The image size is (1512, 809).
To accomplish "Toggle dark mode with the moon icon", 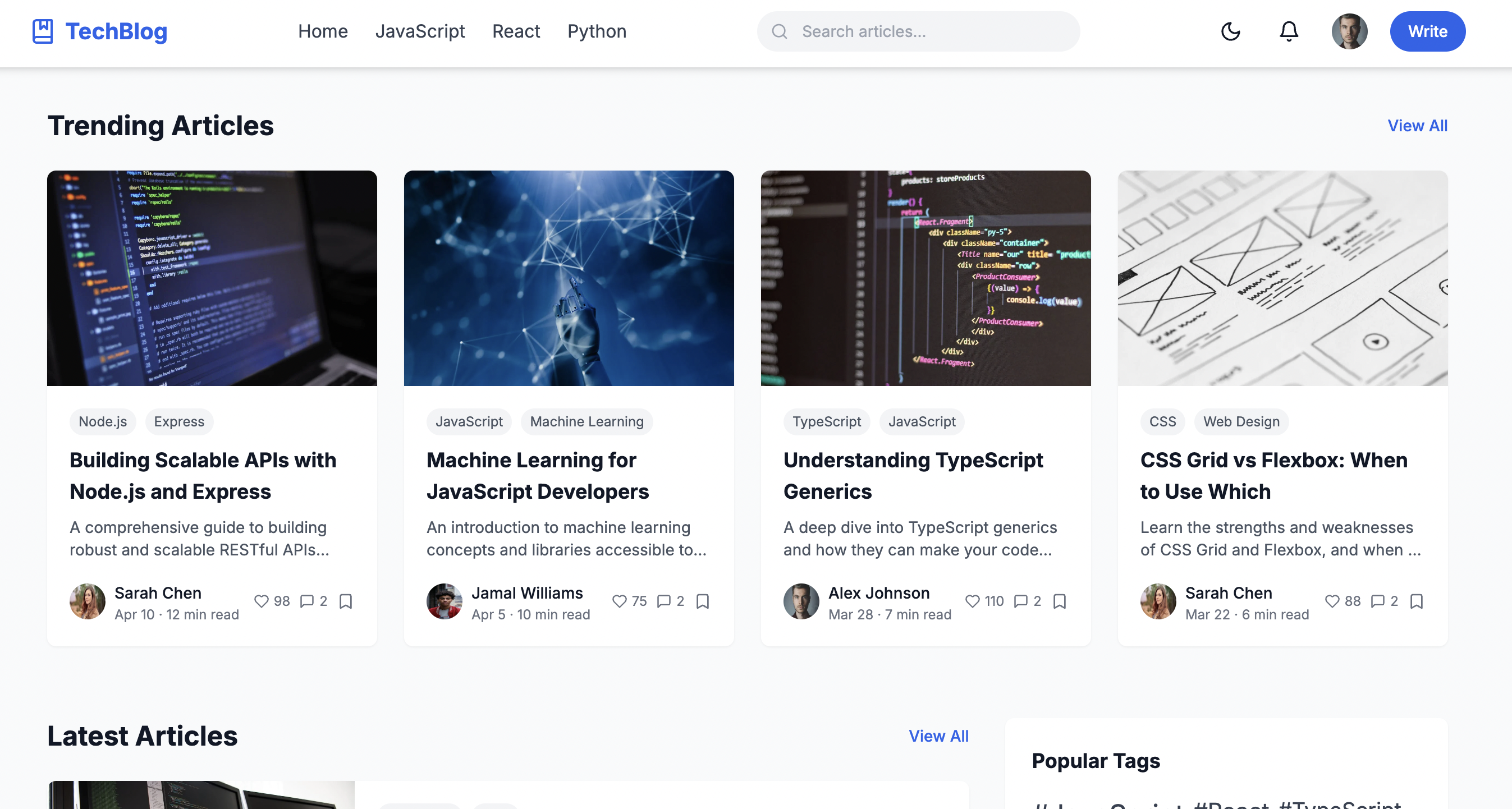I will (1230, 31).
